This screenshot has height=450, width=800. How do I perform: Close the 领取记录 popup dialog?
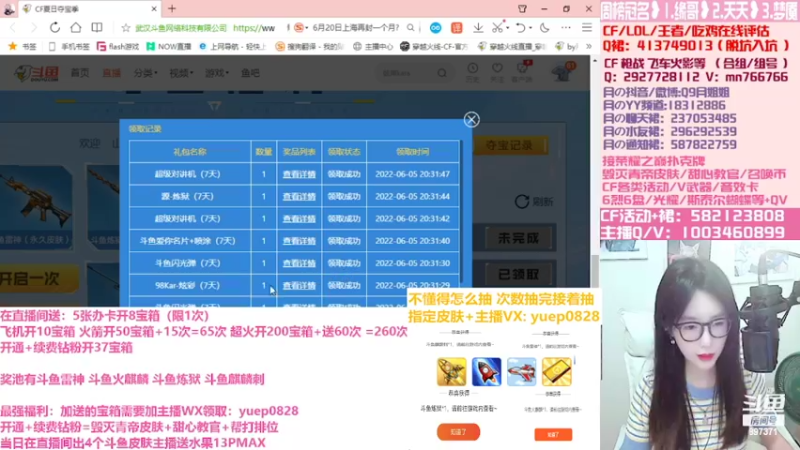tap(471, 119)
